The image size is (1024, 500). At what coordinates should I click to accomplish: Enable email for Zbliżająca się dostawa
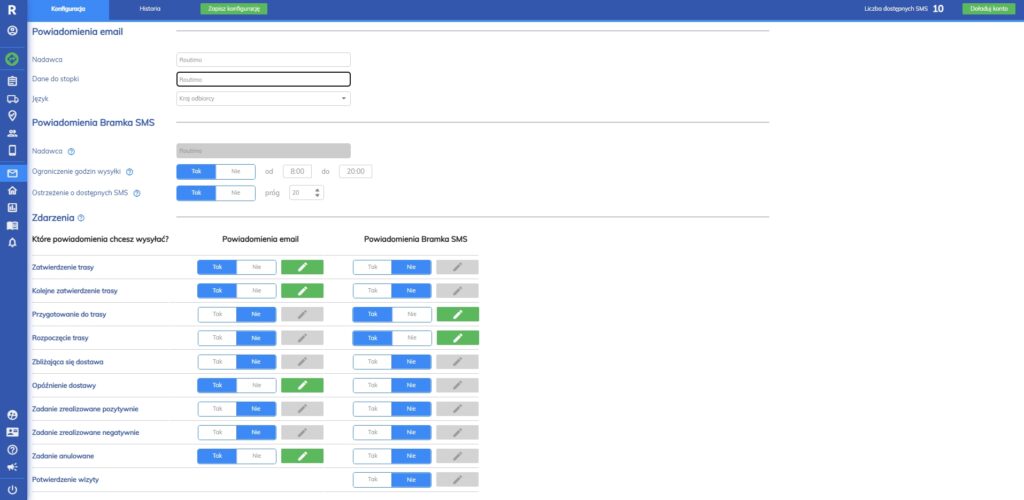tap(217, 361)
